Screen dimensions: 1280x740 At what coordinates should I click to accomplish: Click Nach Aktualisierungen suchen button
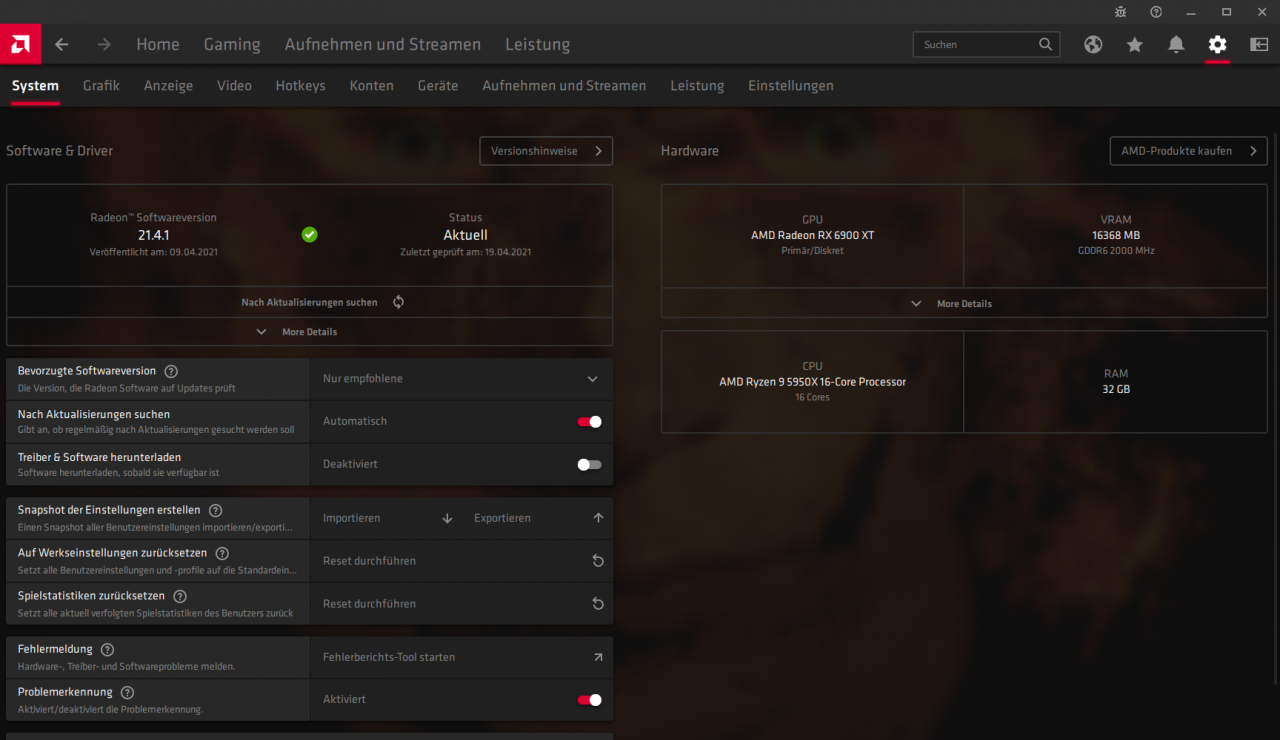[309, 302]
